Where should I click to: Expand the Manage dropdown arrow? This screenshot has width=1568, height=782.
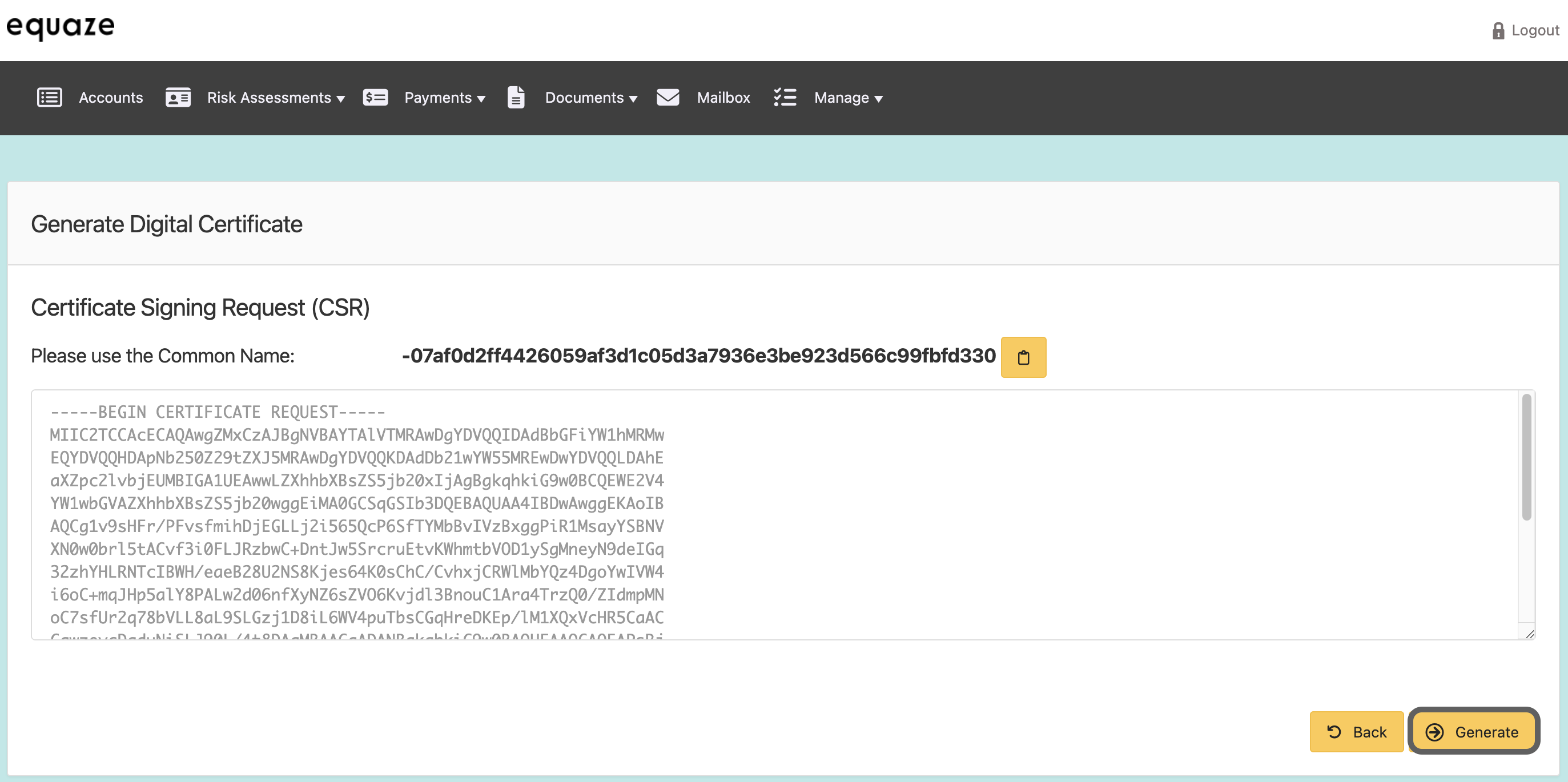pyautogui.click(x=878, y=99)
